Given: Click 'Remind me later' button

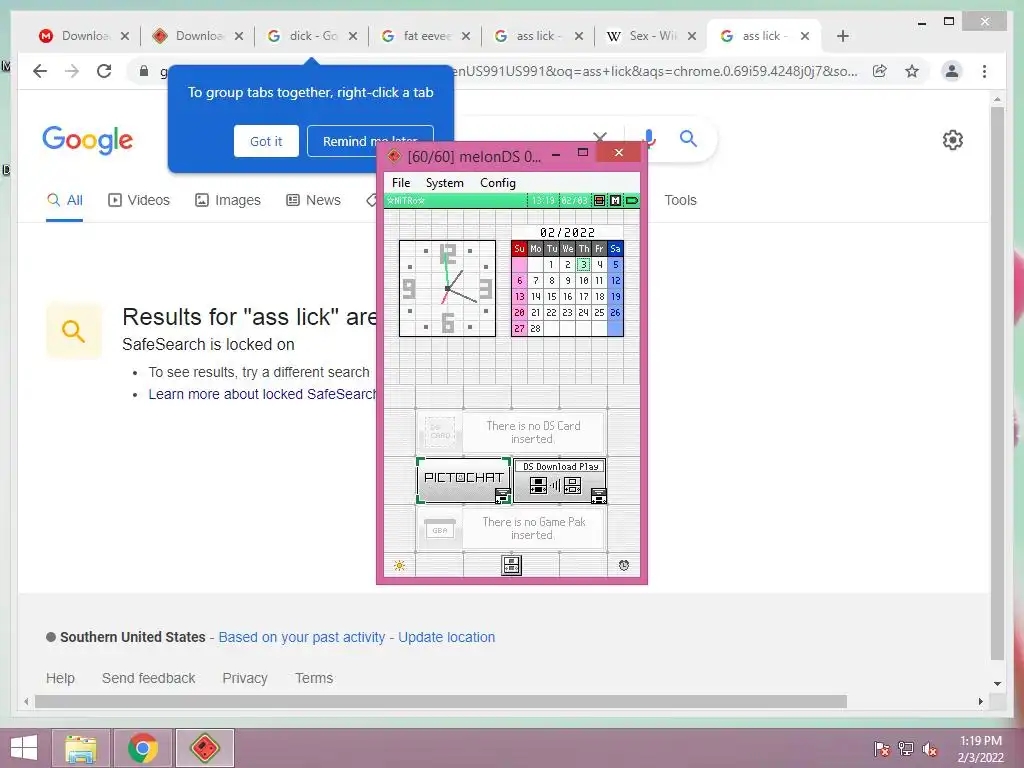Looking at the screenshot, I should (x=370, y=141).
